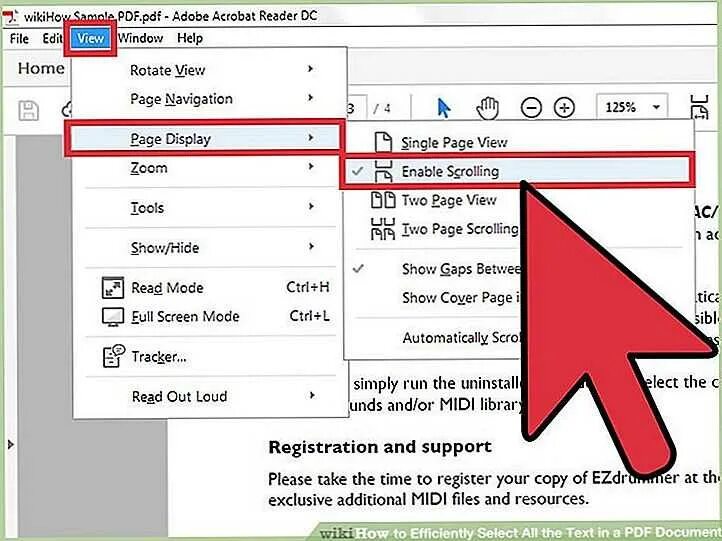Screen dimensions: 722x541
Task: Expand the Rotate View submenu
Action: [210, 70]
